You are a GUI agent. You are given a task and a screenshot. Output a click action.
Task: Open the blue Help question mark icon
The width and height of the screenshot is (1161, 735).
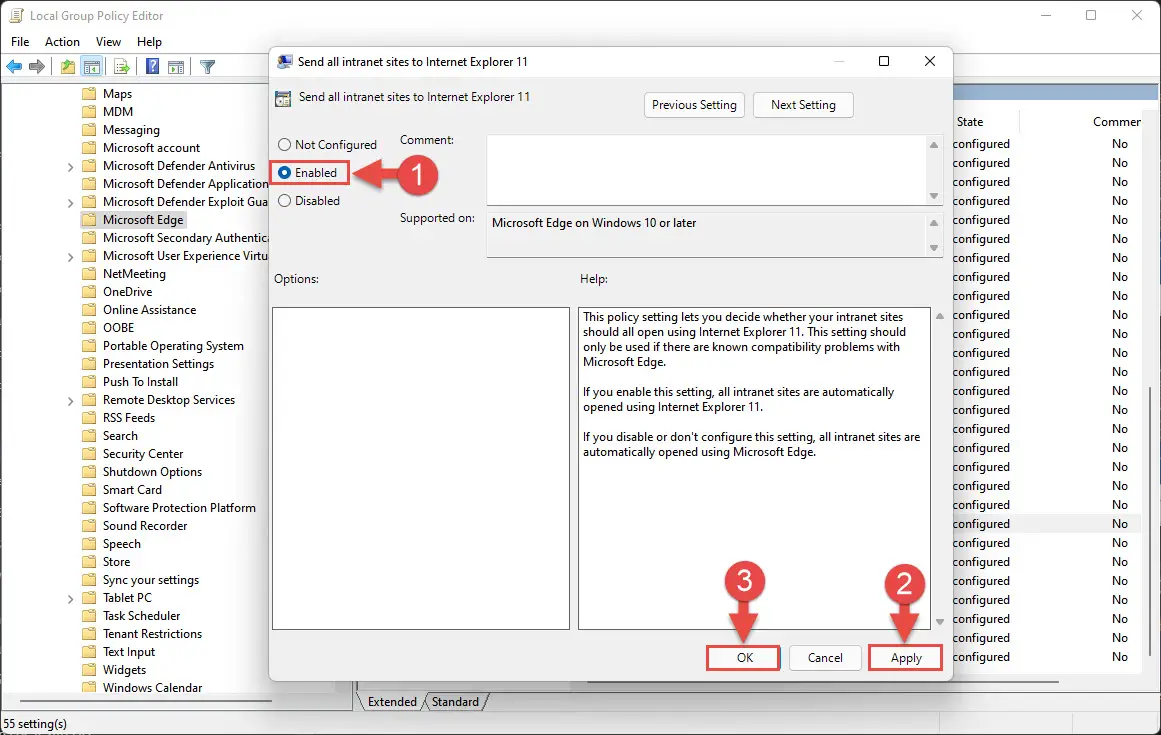click(152, 67)
